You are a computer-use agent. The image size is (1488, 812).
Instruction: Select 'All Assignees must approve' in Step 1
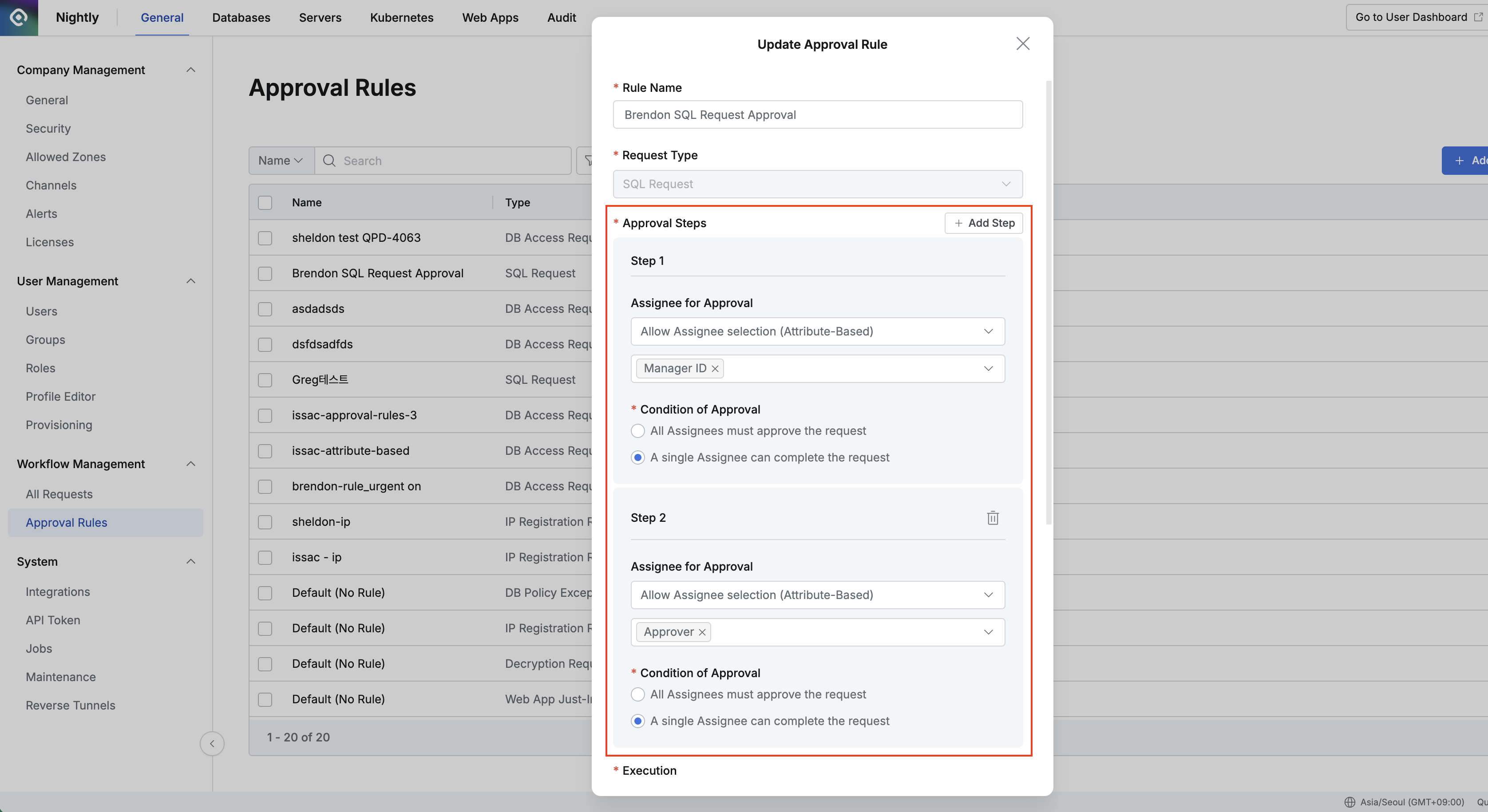click(638, 431)
